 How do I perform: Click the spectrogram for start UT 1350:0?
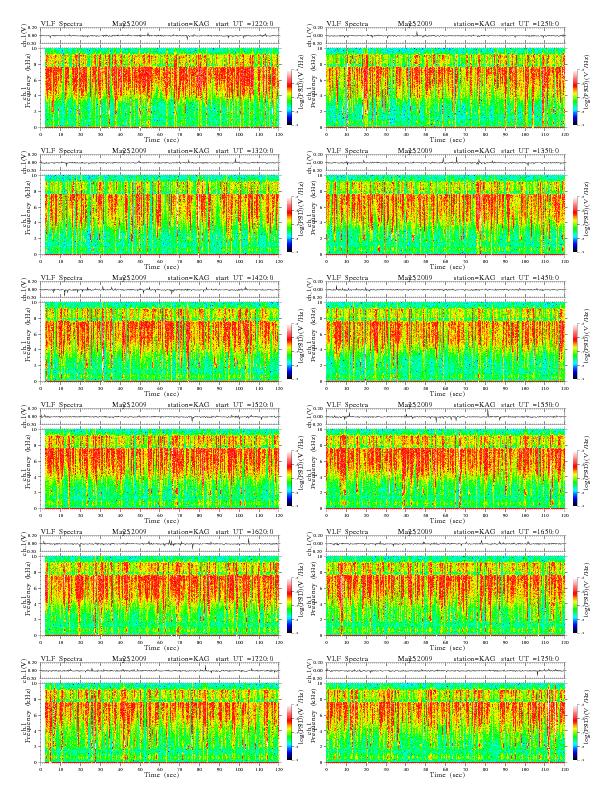446,215
